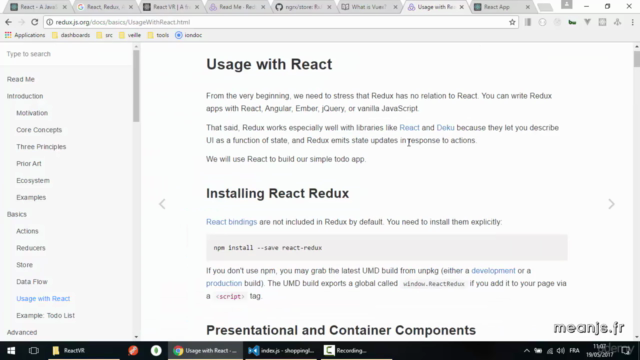640x360 pixels.
Task: Follow the Deku link in paragraph
Action: (x=445, y=128)
